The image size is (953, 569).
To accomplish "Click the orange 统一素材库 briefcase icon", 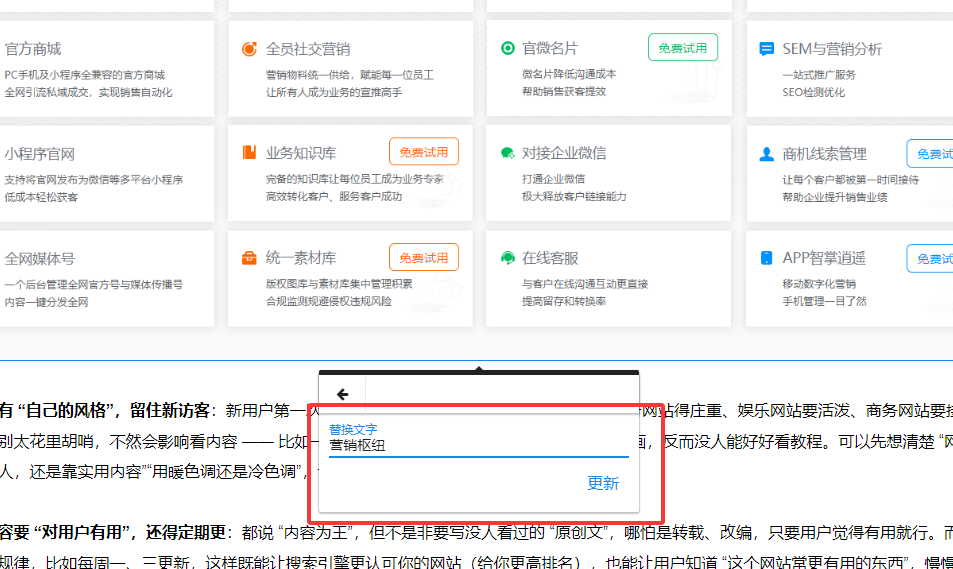I will pyautogui.click(x=249, y=258).
